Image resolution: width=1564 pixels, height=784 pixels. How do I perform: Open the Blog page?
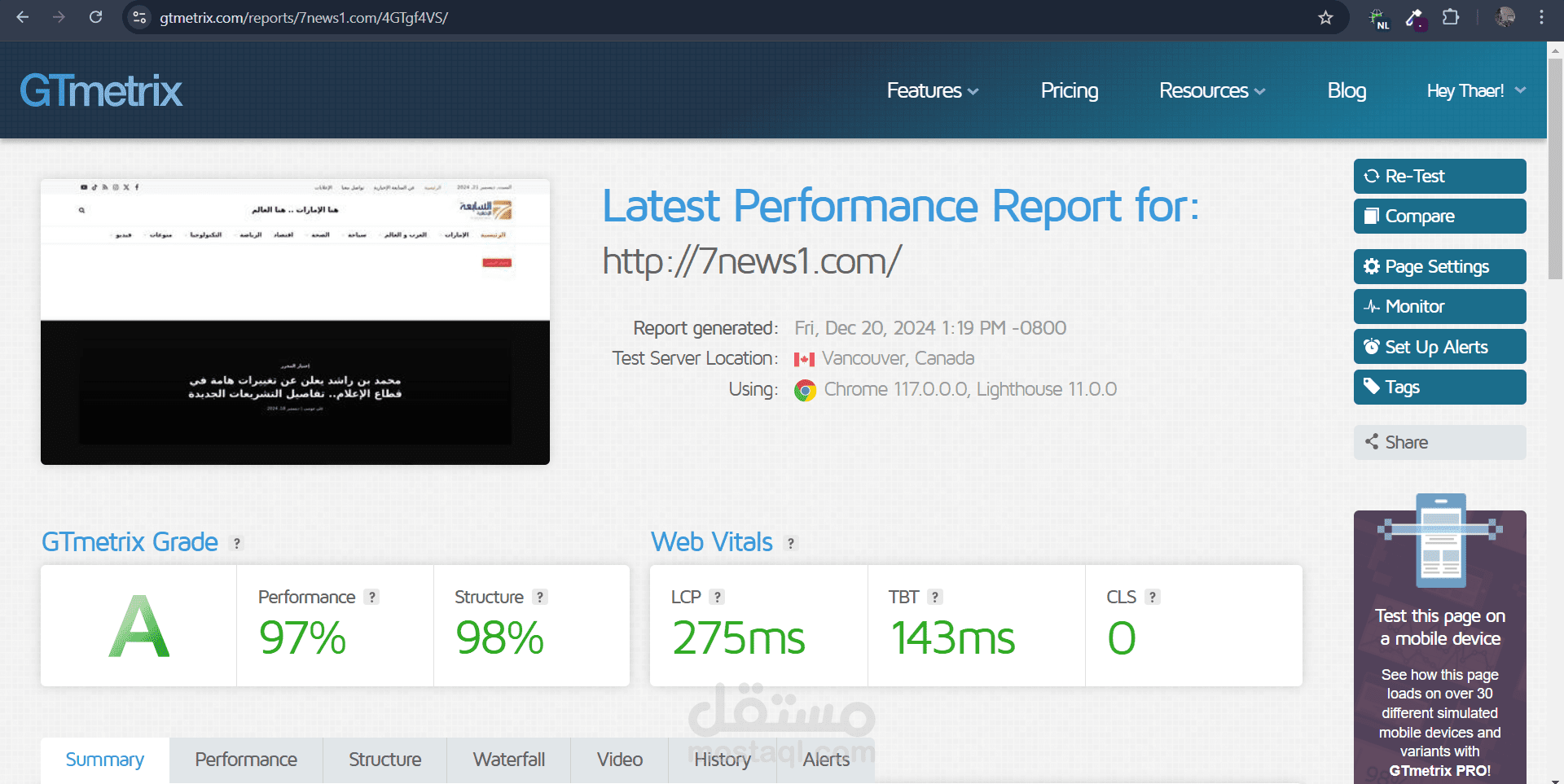pos(1347,90)
